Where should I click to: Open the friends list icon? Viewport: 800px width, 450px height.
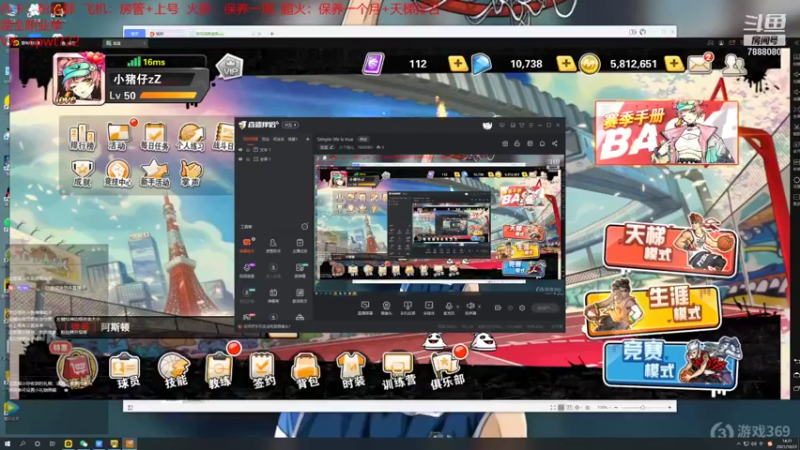pyautogui.click(x=733, y=64)
